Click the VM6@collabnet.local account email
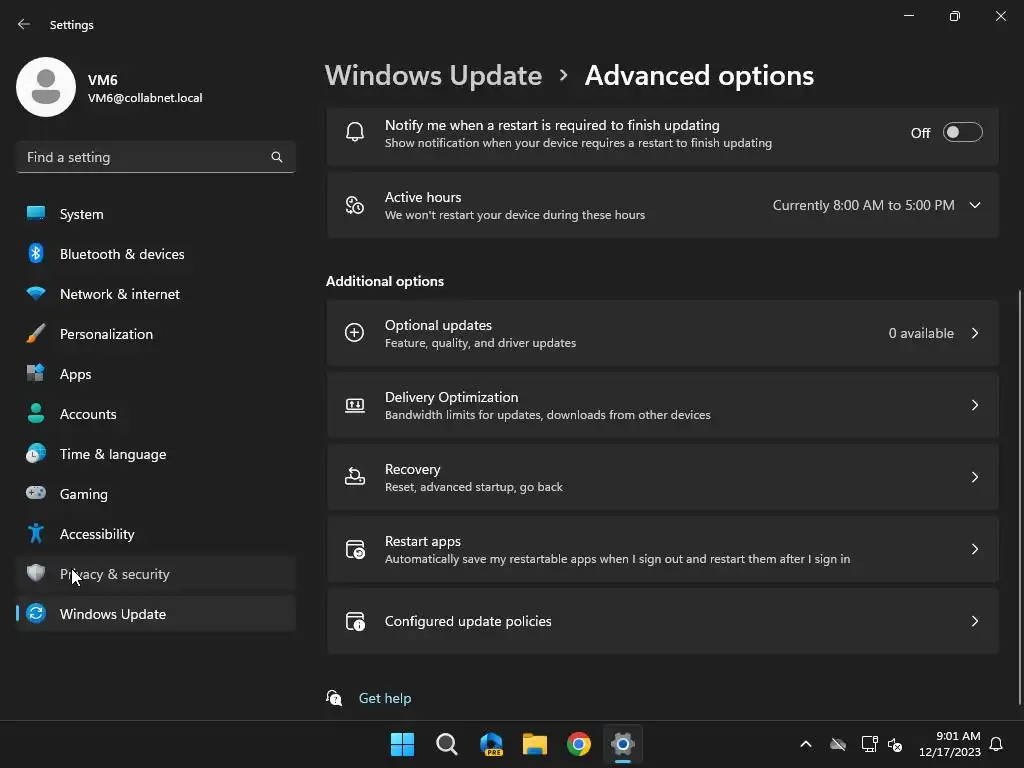 coord(145,98)
